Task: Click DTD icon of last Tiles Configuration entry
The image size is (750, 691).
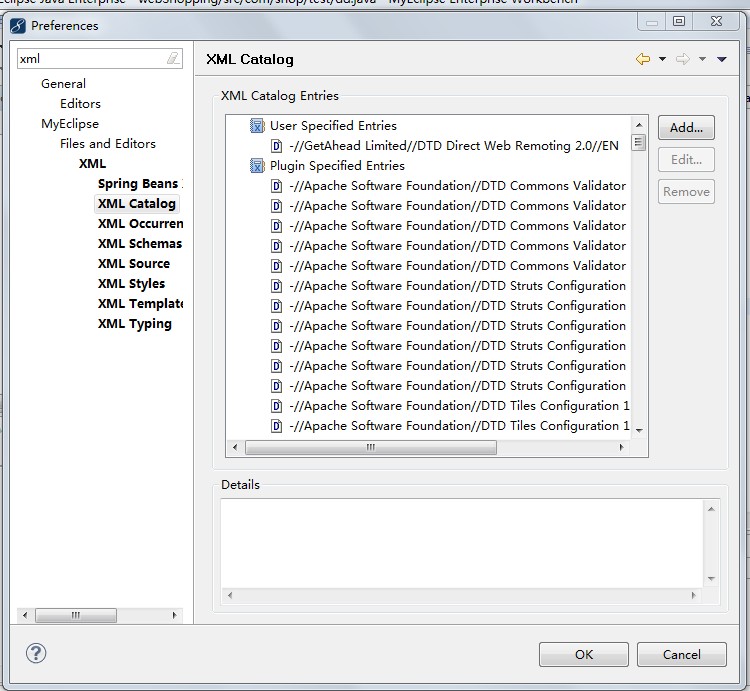Action: click(x=276, y=426)
